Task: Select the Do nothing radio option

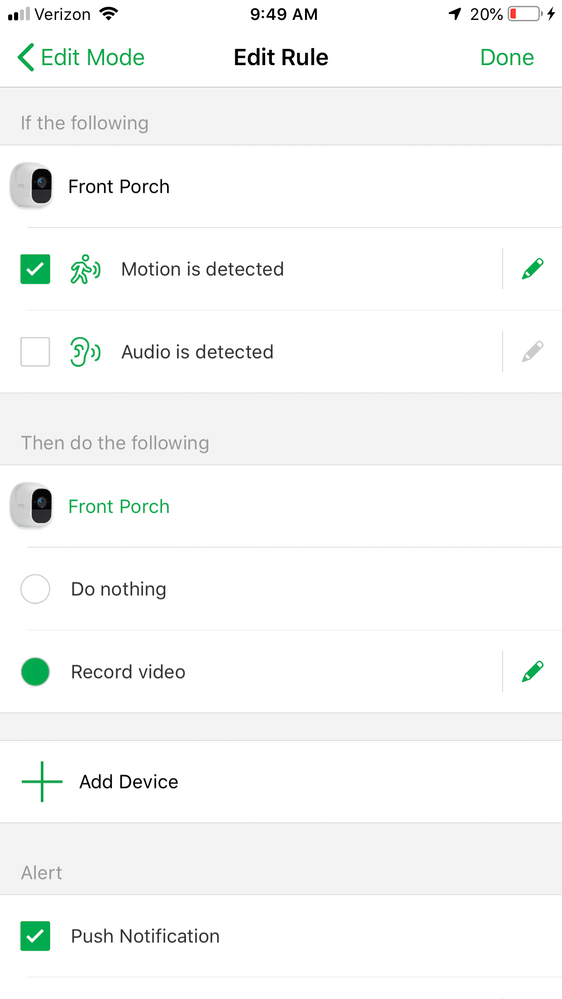Action: pyautogui.click(x=35, y=589)
